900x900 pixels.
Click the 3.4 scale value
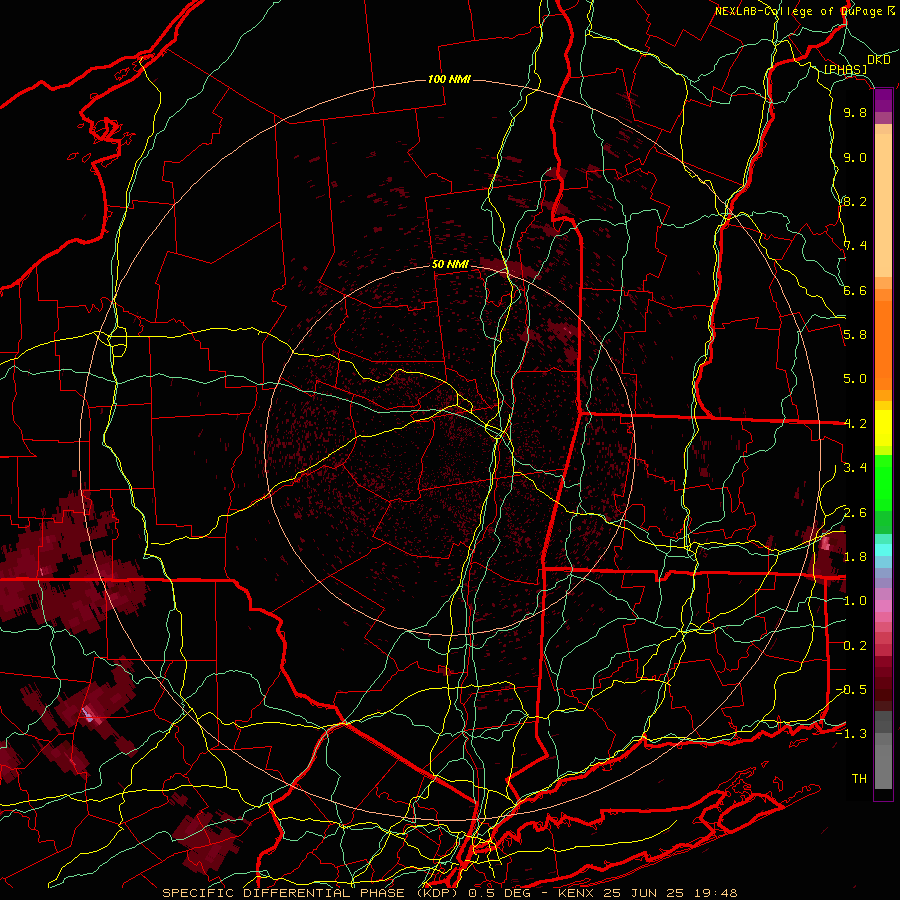tap(855, 467)
